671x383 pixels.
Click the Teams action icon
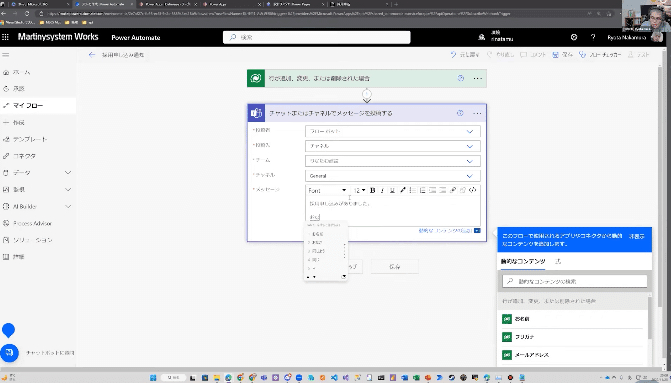tap(256, 113)
